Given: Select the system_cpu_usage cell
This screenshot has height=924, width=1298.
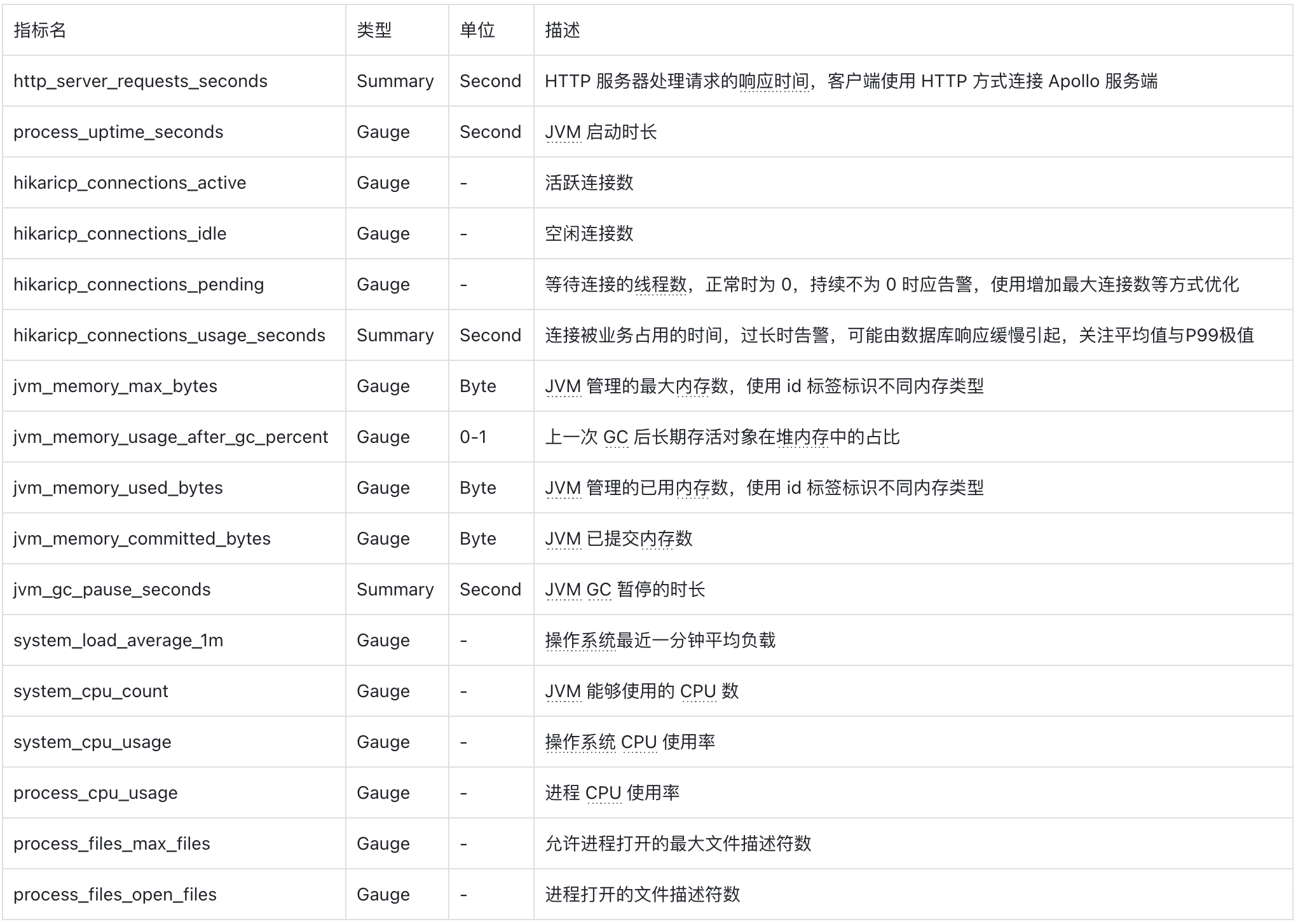Looking at the screenshot, I should (x=92, y=742).
